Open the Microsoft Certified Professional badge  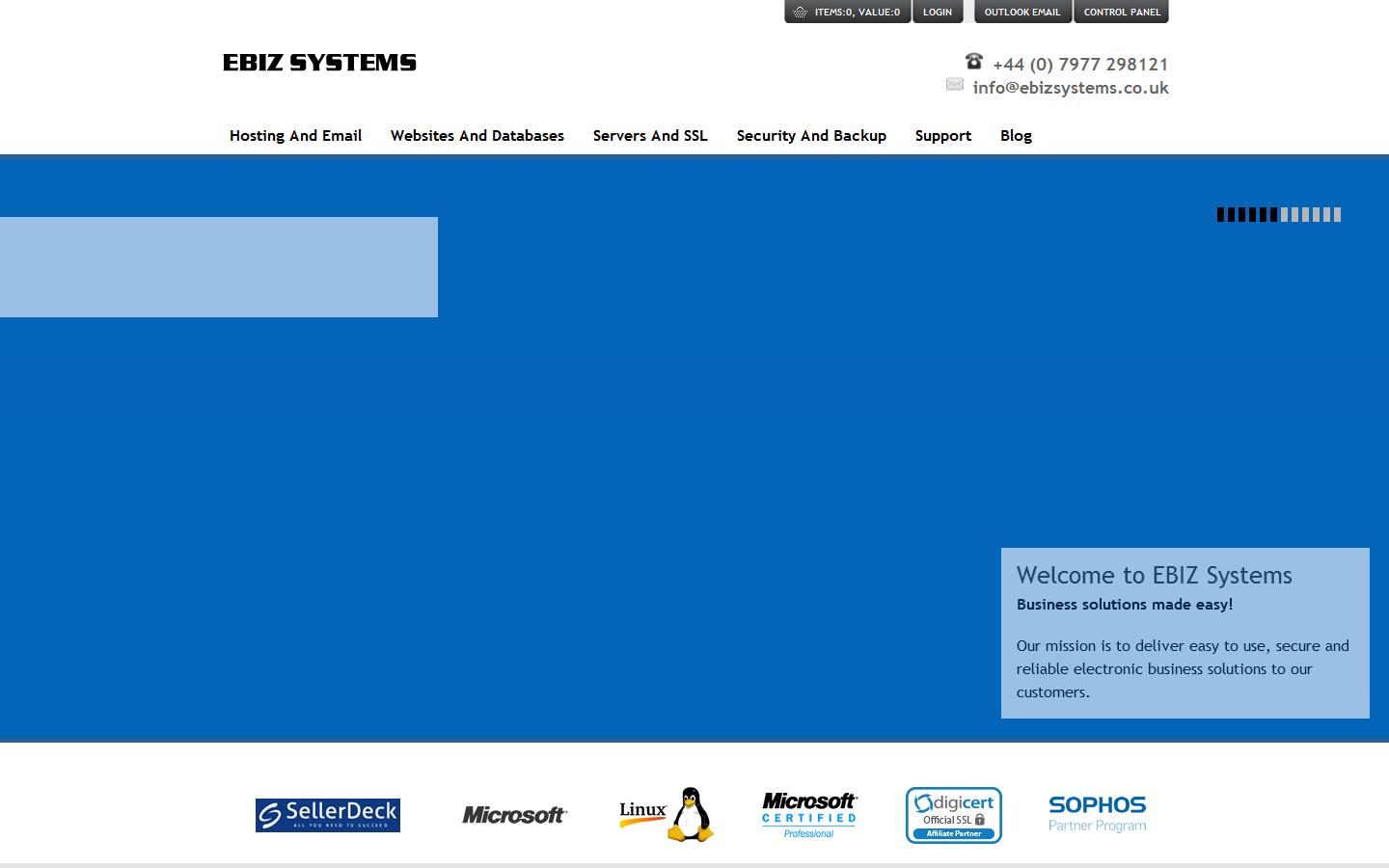[809, 813]
